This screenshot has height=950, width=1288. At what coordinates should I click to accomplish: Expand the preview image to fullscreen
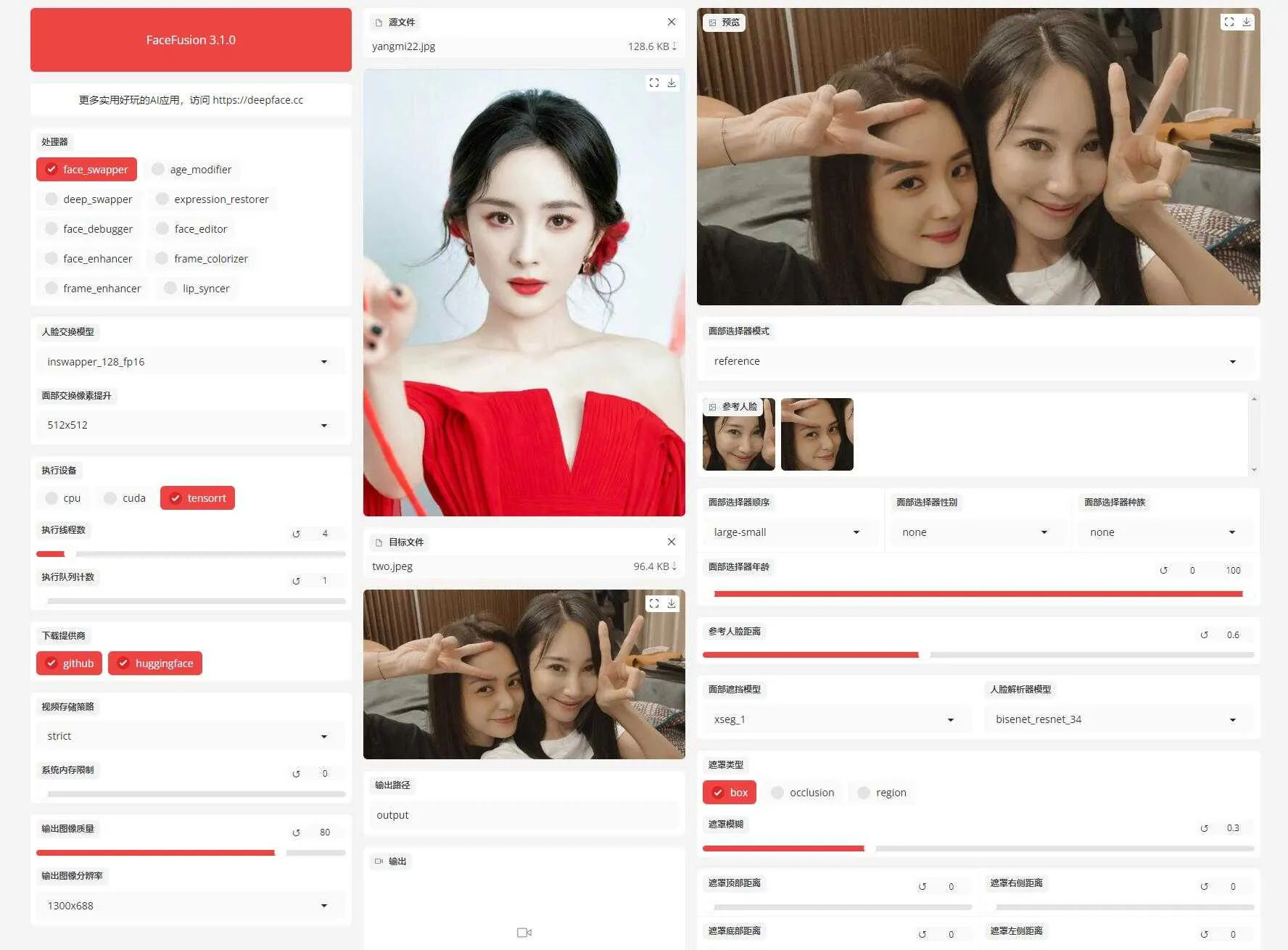(x=1229, y=22)
